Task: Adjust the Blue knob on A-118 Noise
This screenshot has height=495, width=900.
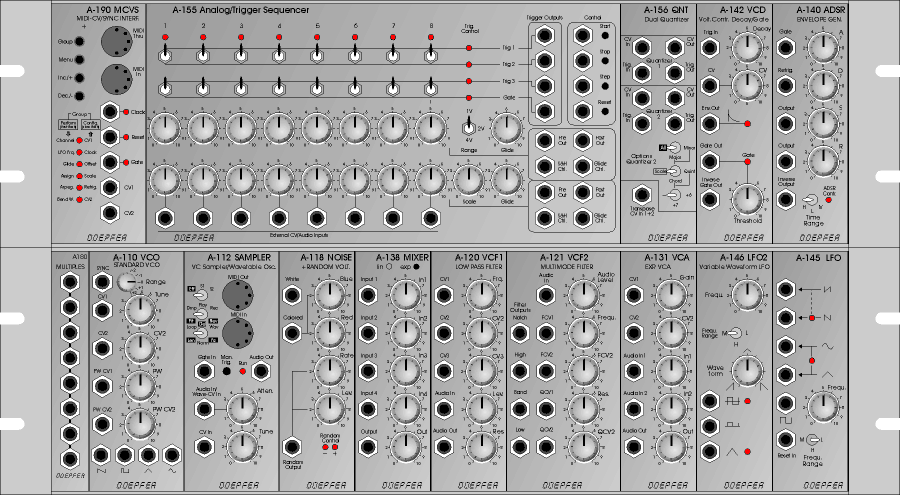Action: pos(329,295)
